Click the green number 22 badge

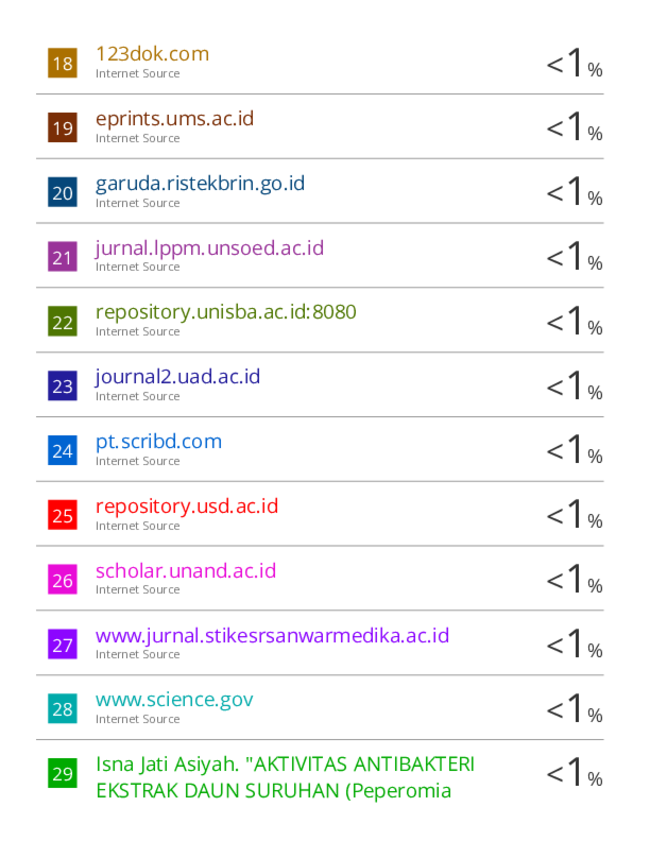[62, 321]
